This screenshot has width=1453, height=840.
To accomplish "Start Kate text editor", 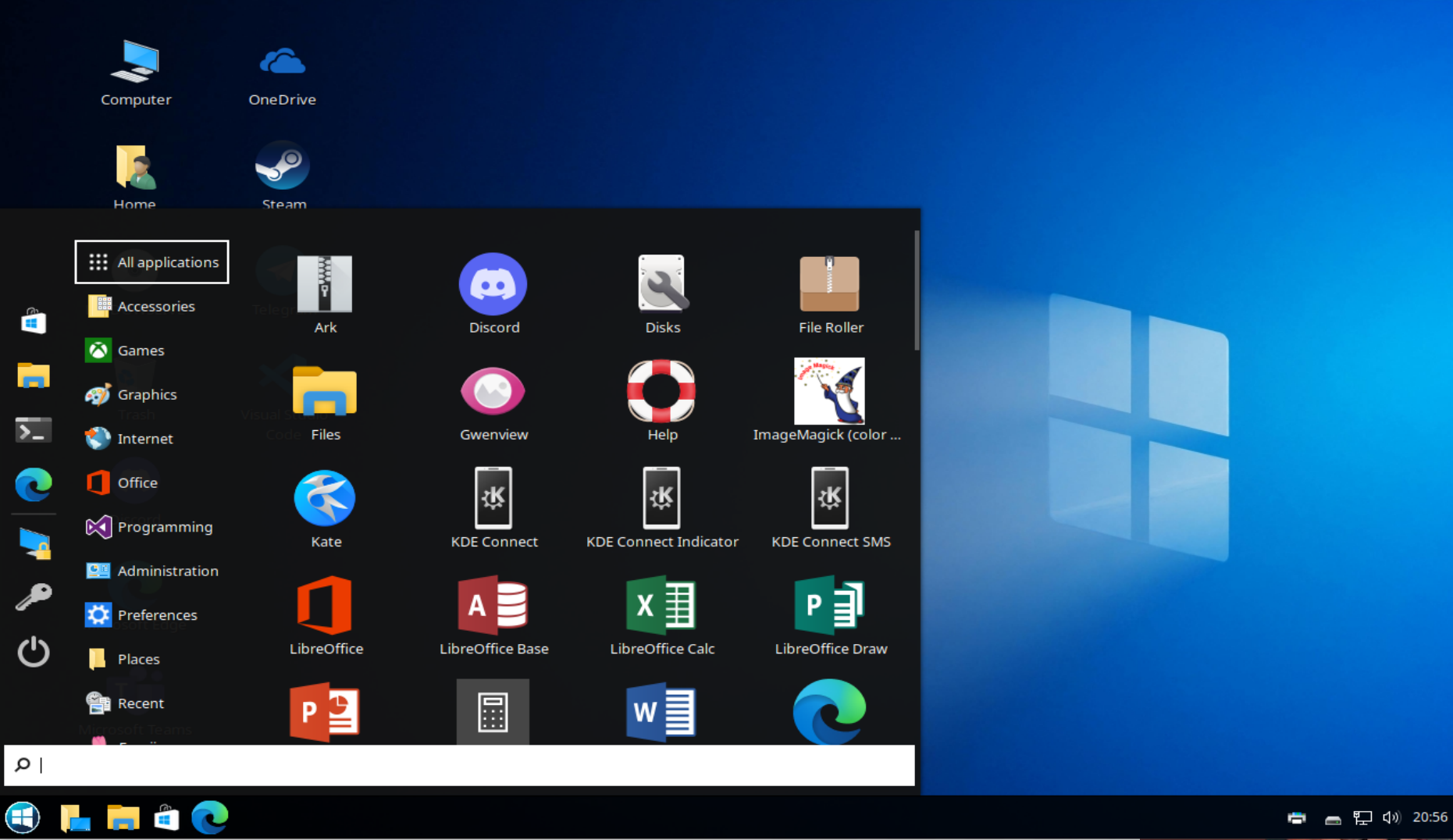I will point(325,508).
